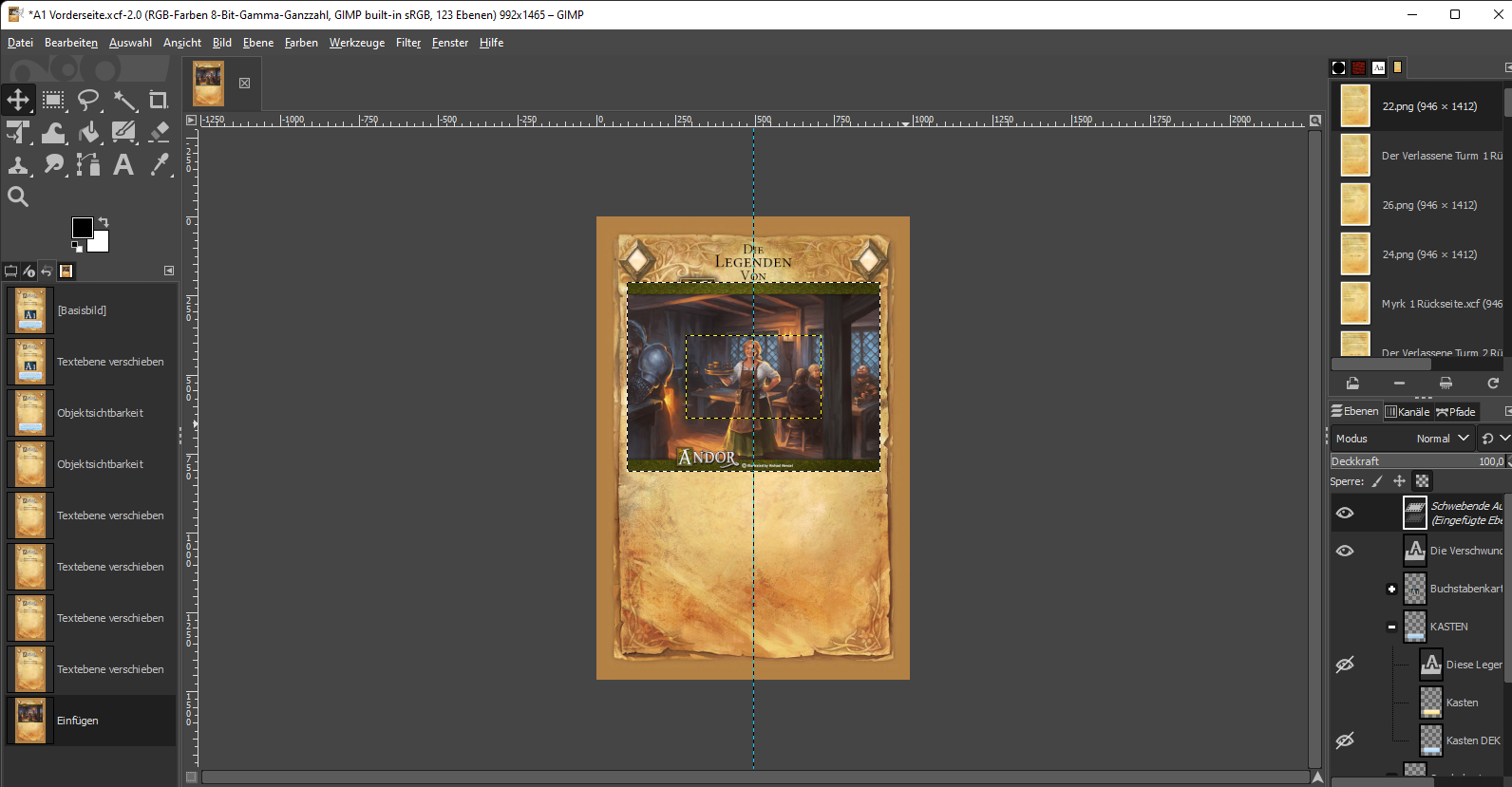This screenshot has width=1512, height=787.
Task: Select the Rectangle Select tool
Action: tap(53, 100)
